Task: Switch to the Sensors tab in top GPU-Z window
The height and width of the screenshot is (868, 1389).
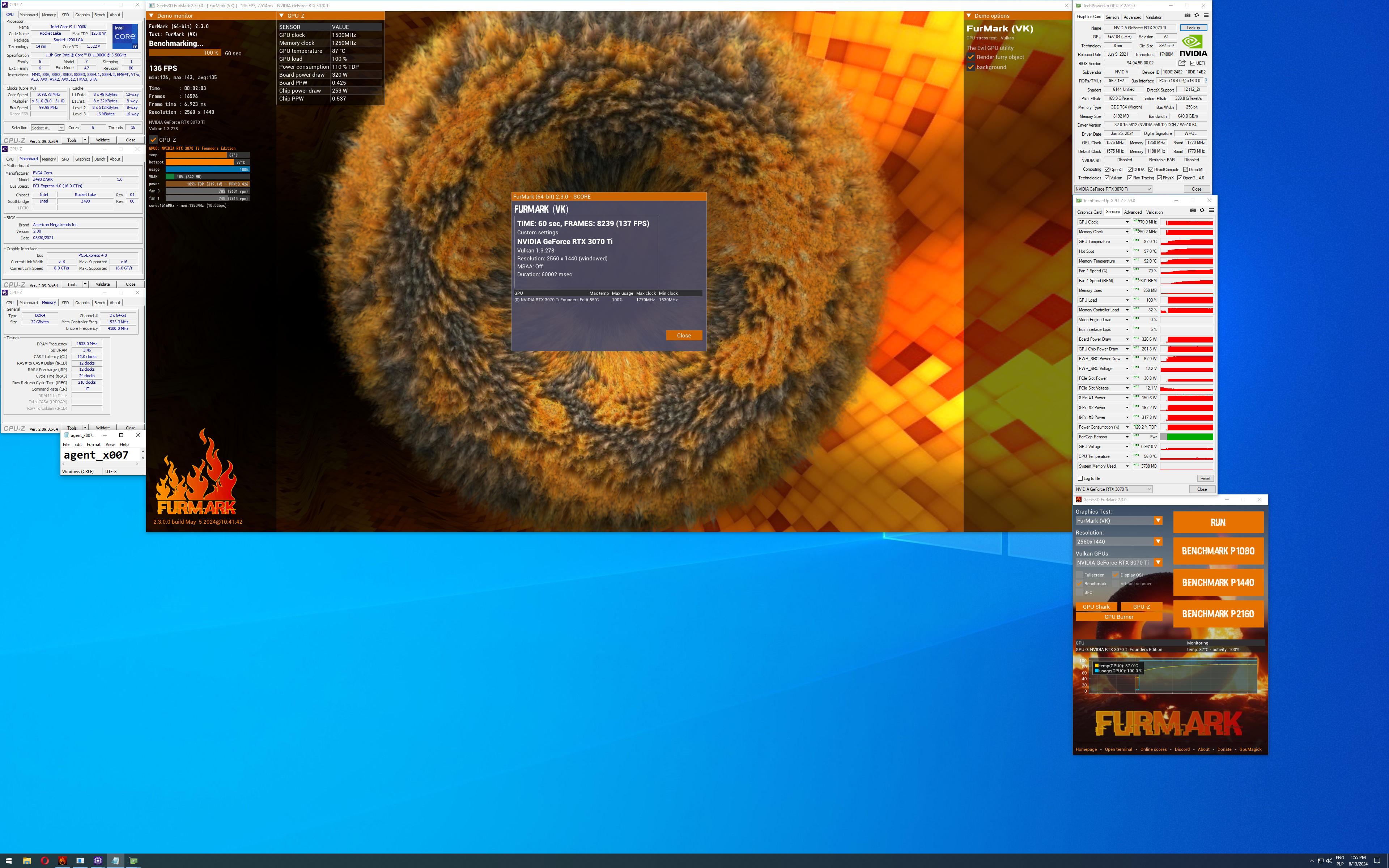Action: tap(1112, 17)
